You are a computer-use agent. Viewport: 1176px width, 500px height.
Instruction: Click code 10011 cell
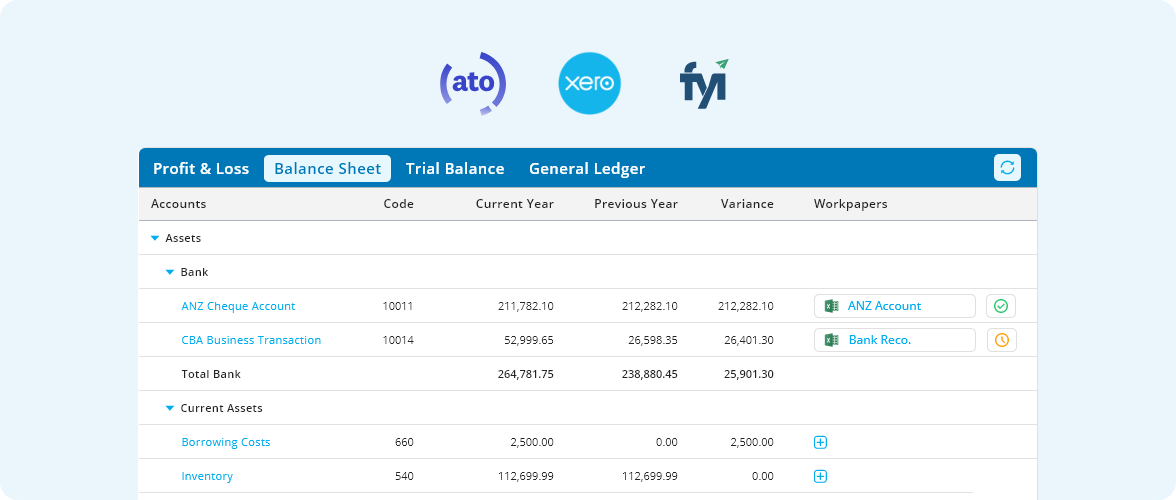coord(398,306)
